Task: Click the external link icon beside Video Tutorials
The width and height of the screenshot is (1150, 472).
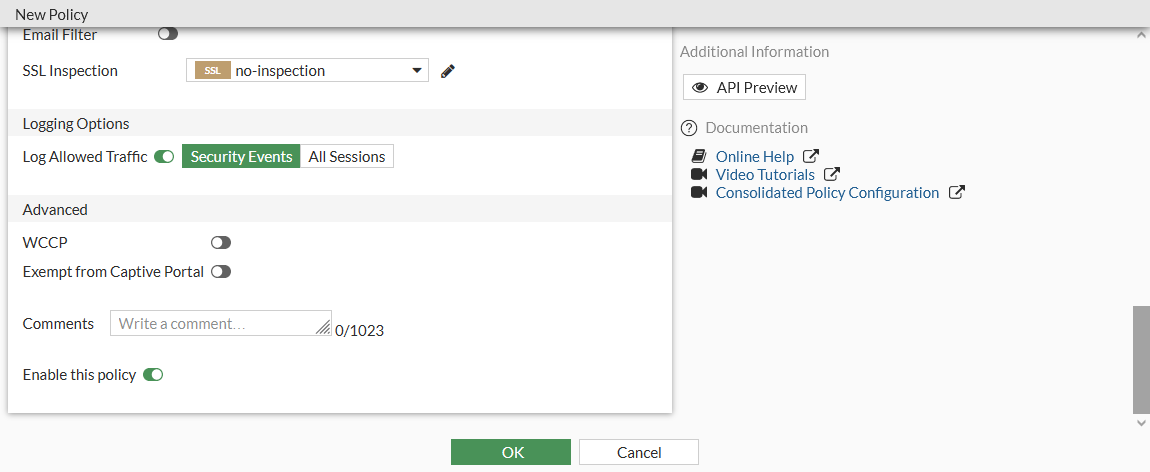Action: point(832,174)
